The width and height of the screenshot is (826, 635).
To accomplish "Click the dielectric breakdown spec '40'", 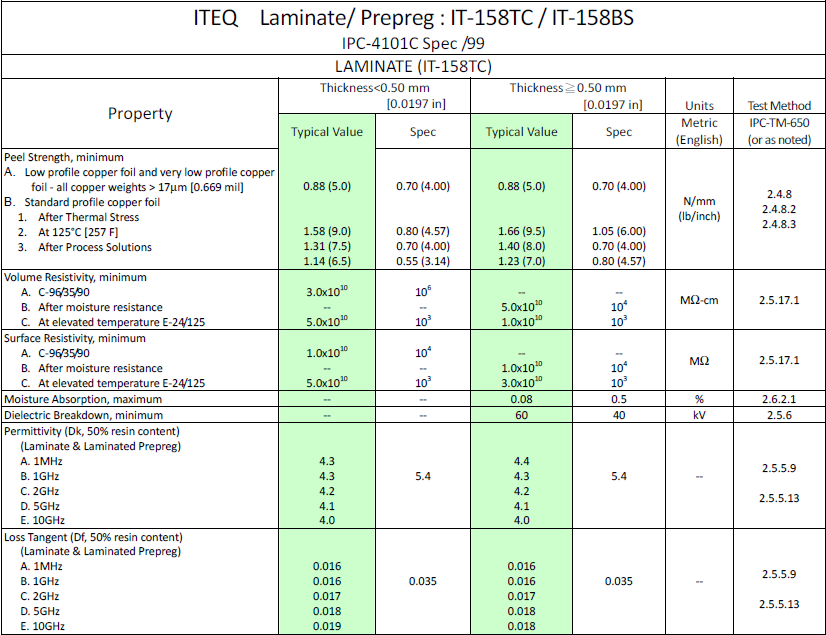I will pos(619,415).
